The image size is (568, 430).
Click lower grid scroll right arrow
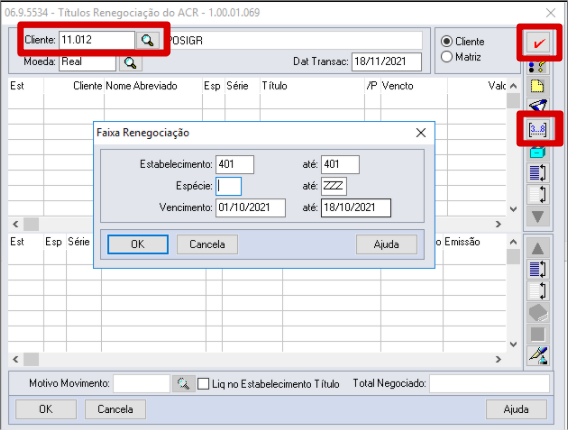(498, 359)
